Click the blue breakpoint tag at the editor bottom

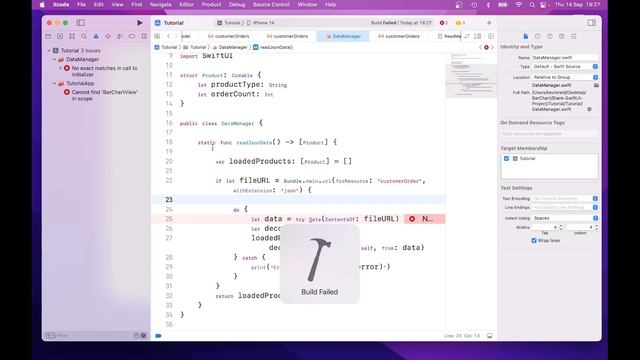coord(158,336)
